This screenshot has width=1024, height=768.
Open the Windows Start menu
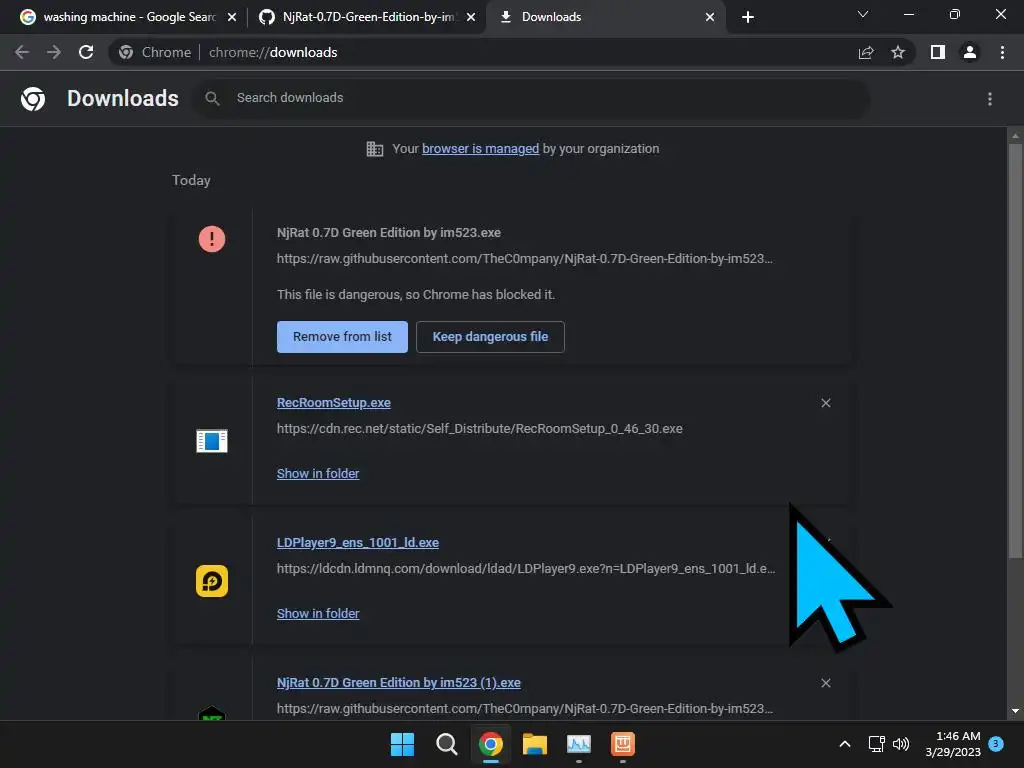[402, 744]
